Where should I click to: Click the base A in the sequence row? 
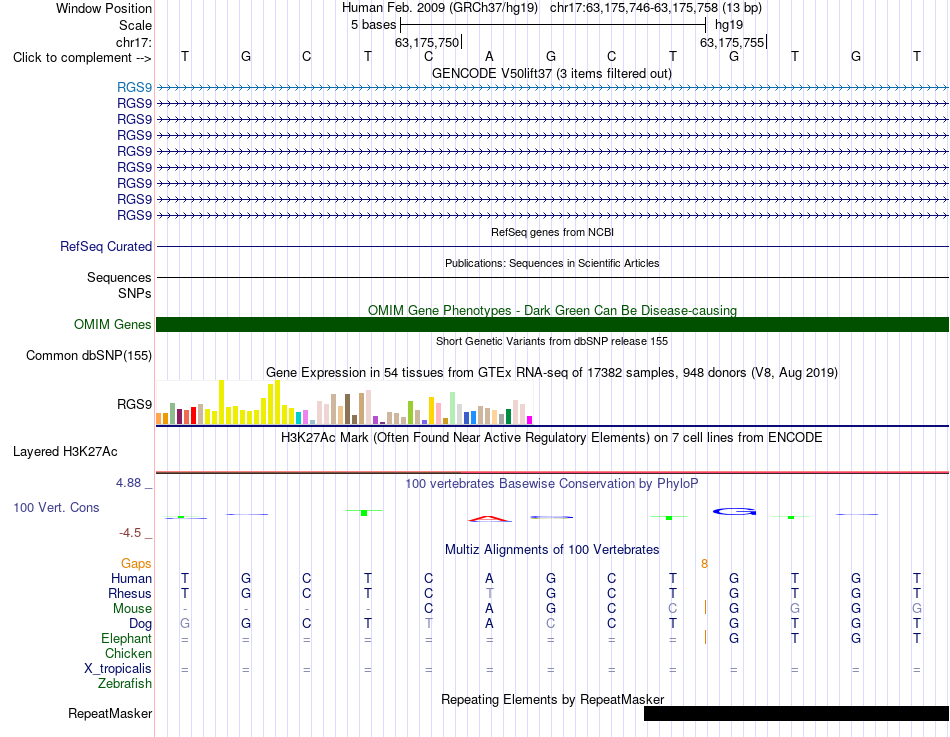pos(490,56)
